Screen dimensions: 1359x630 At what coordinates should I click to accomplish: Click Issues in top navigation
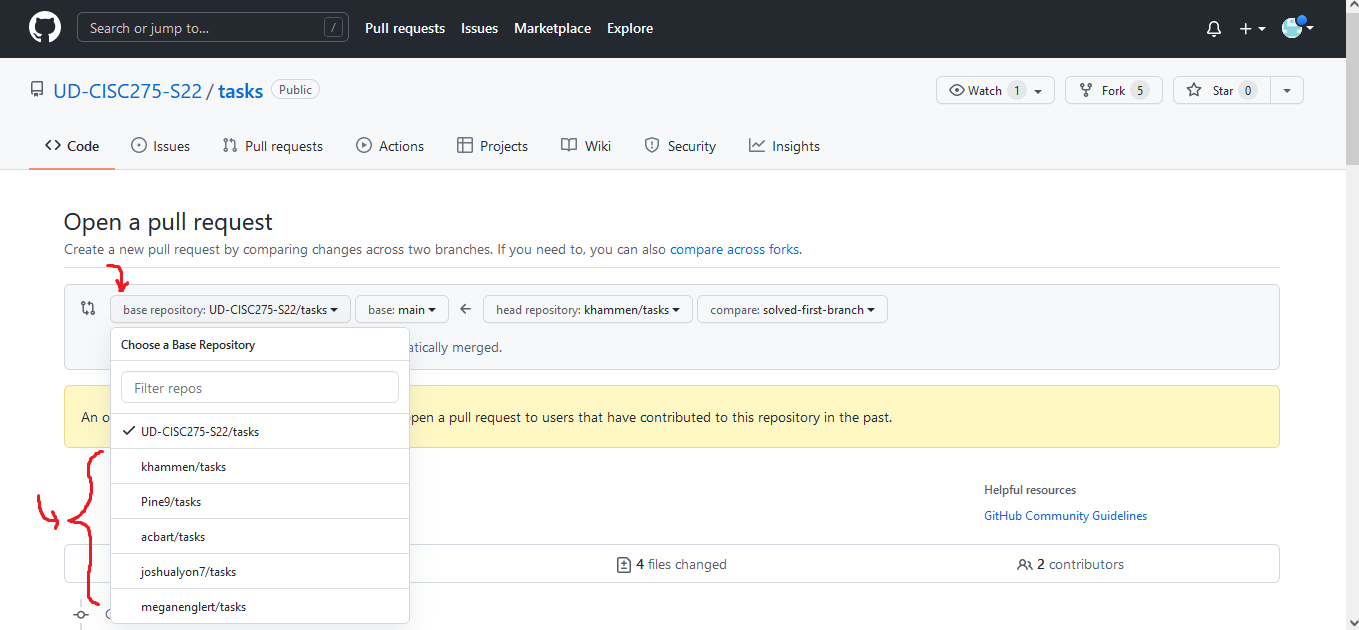[x=480, y=28]
